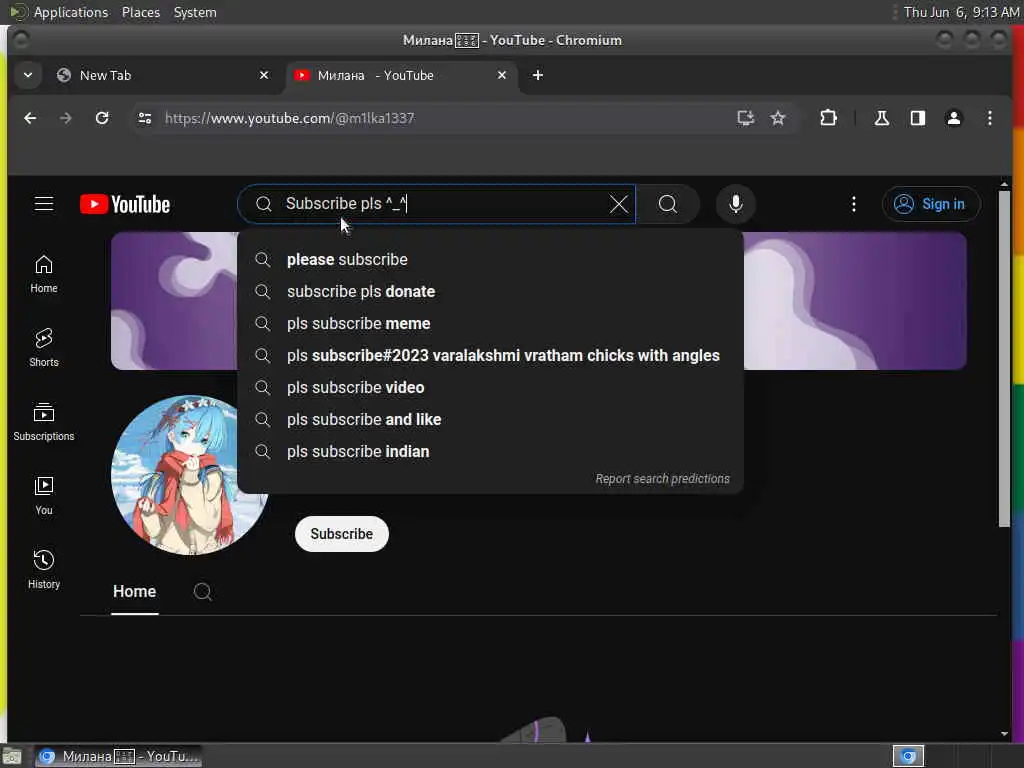Click the channel avatar picture
The height and width of the screenshot is (768, 1024).
189,475
